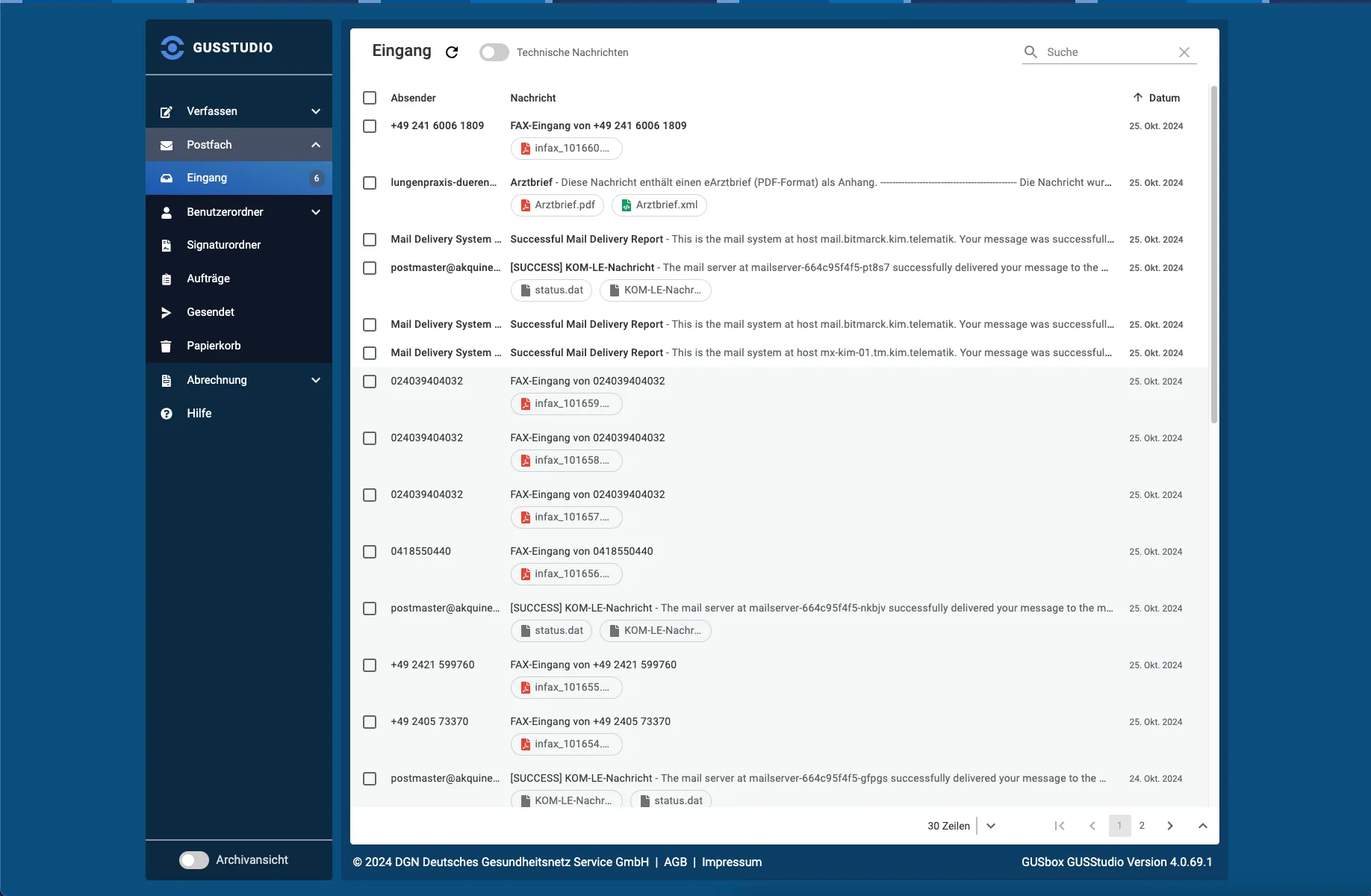Enable the Technische Nachrichten toggle
This screenshot has height=896, width=1371.
tap(494, 52)
